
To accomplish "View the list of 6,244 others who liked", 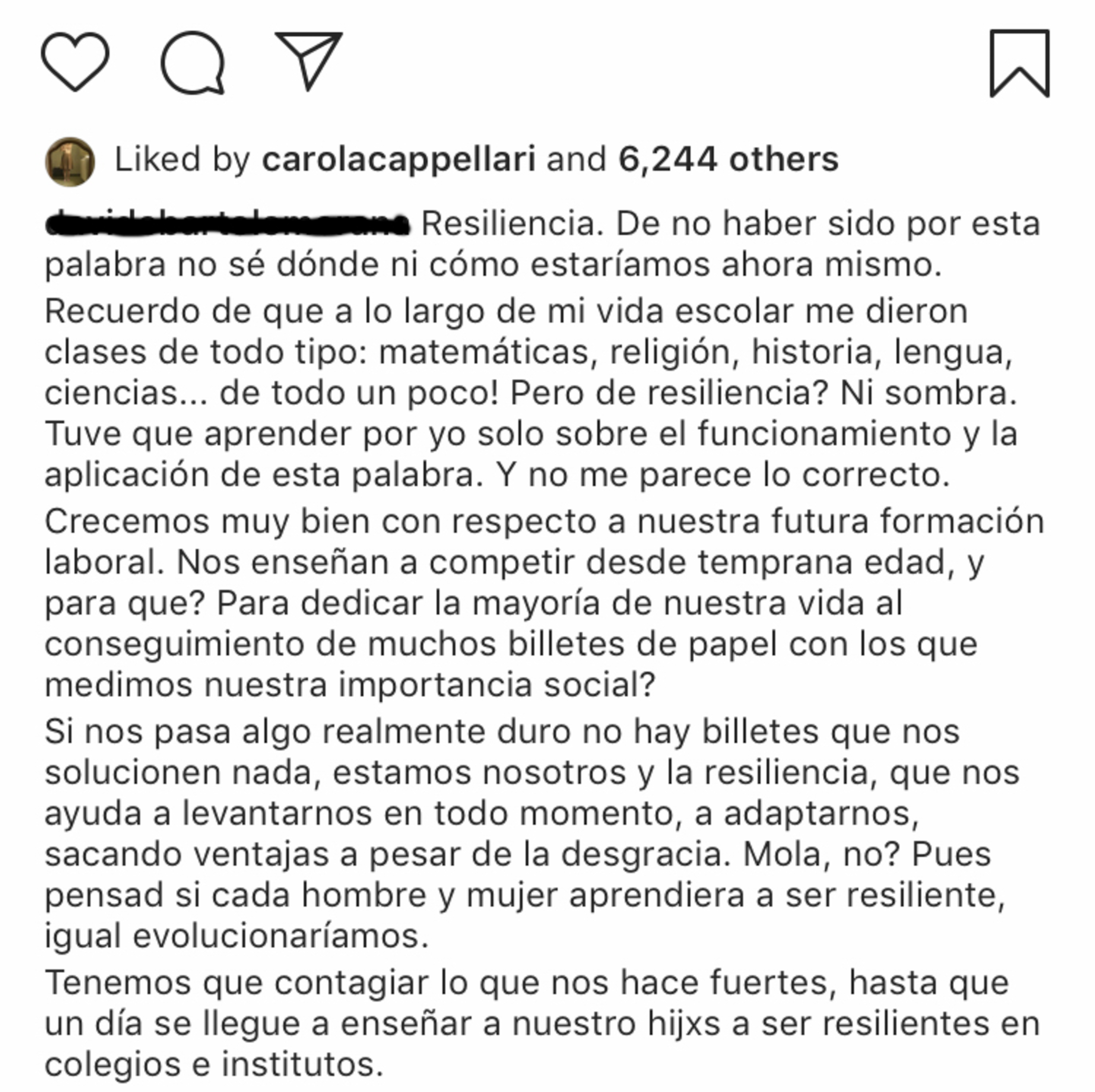I will [x=728, y=159].
